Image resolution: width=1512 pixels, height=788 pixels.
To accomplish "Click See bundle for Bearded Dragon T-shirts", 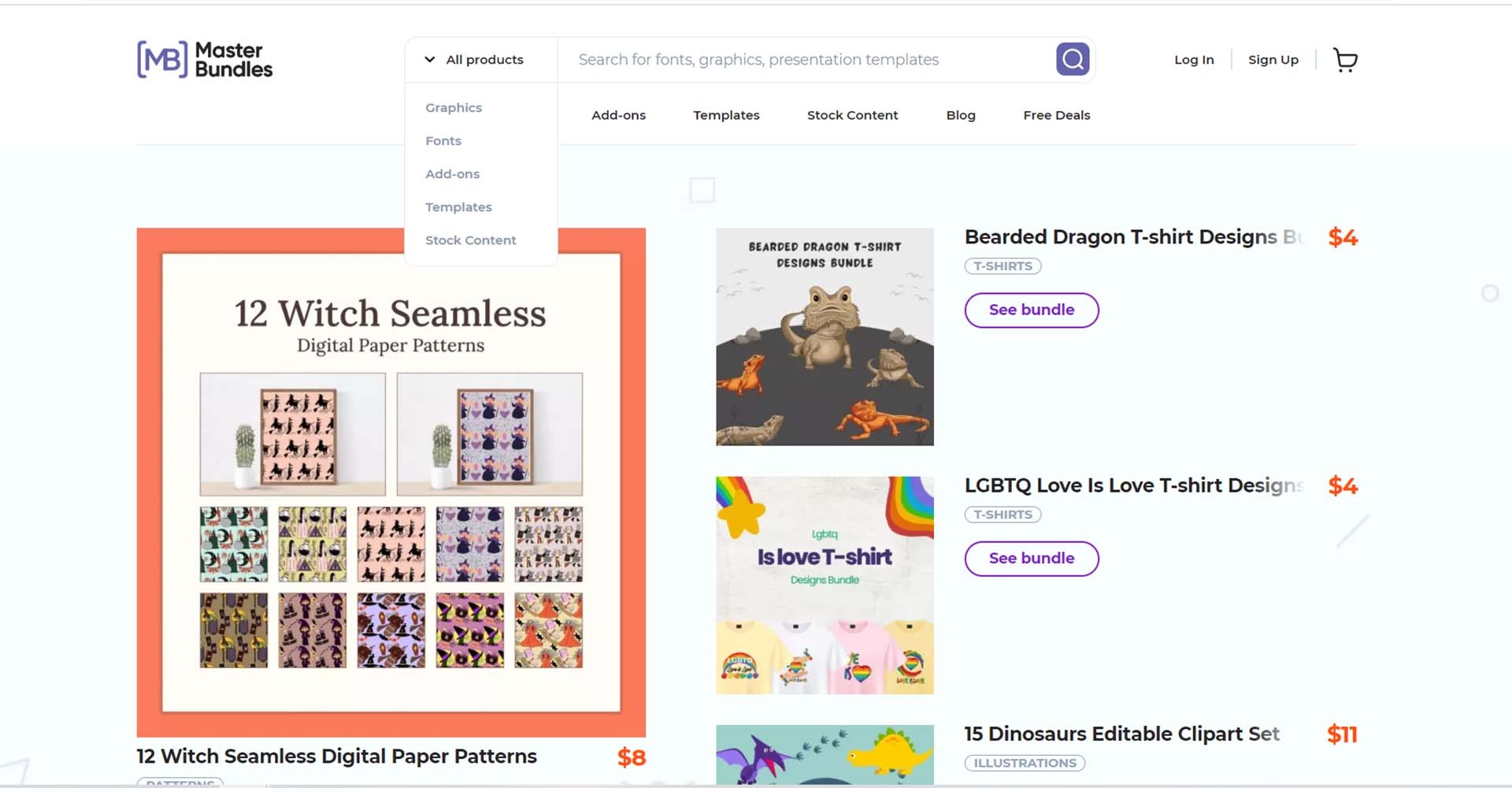I will [x=1032, y=310].
